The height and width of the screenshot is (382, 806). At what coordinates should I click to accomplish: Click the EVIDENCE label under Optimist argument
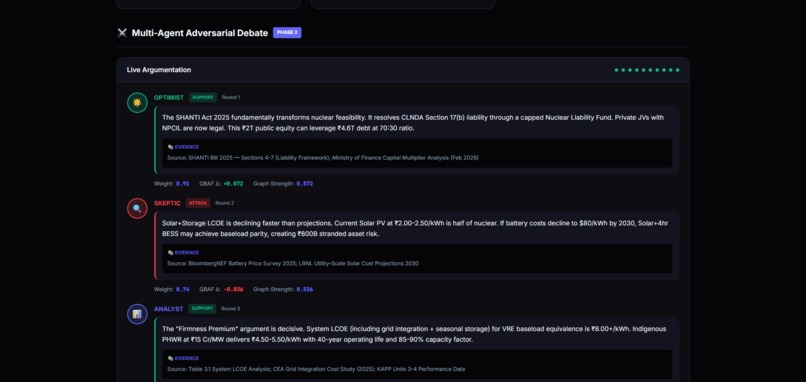[187, 147]
